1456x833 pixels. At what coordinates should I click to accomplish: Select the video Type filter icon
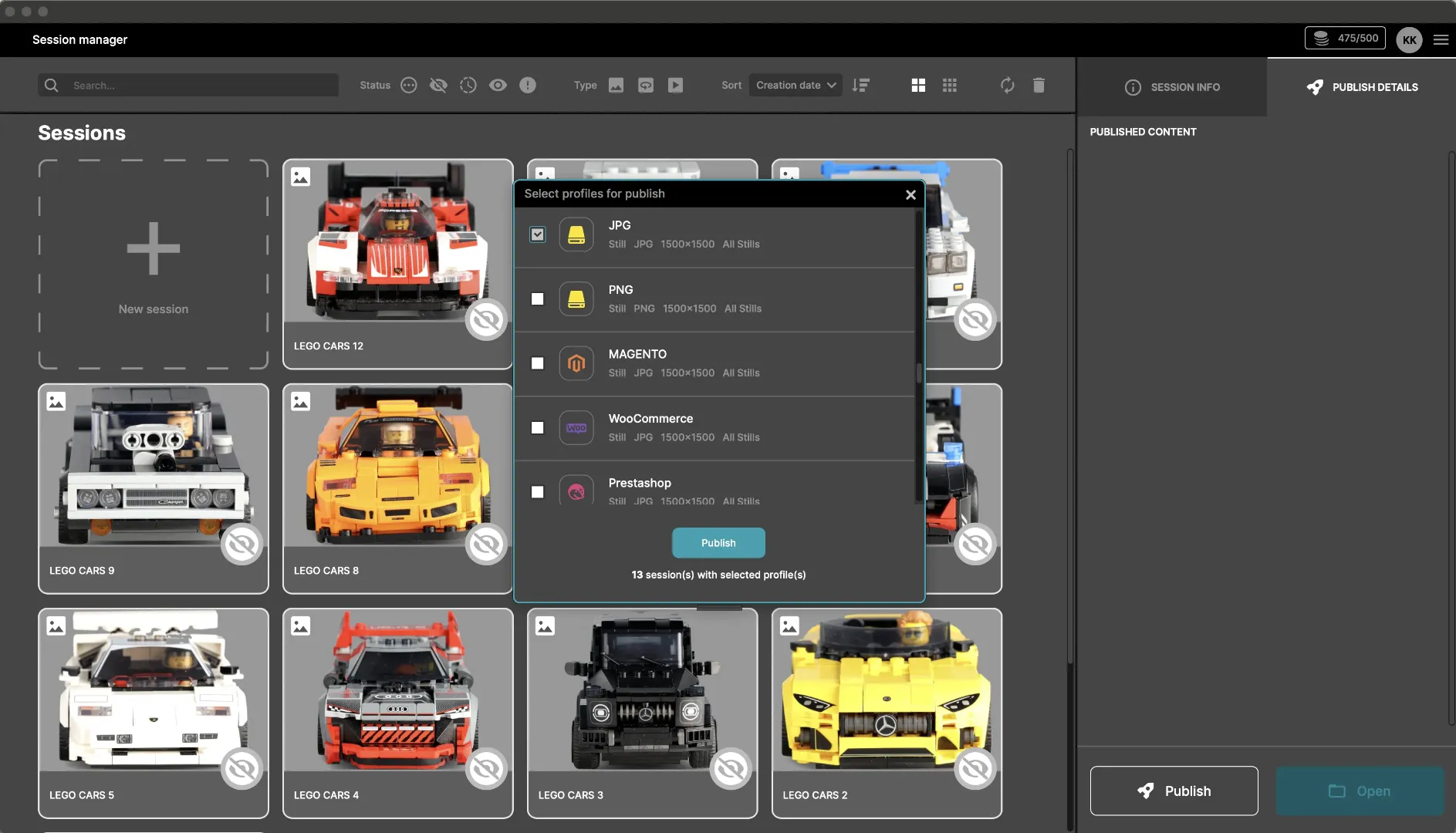676,85
